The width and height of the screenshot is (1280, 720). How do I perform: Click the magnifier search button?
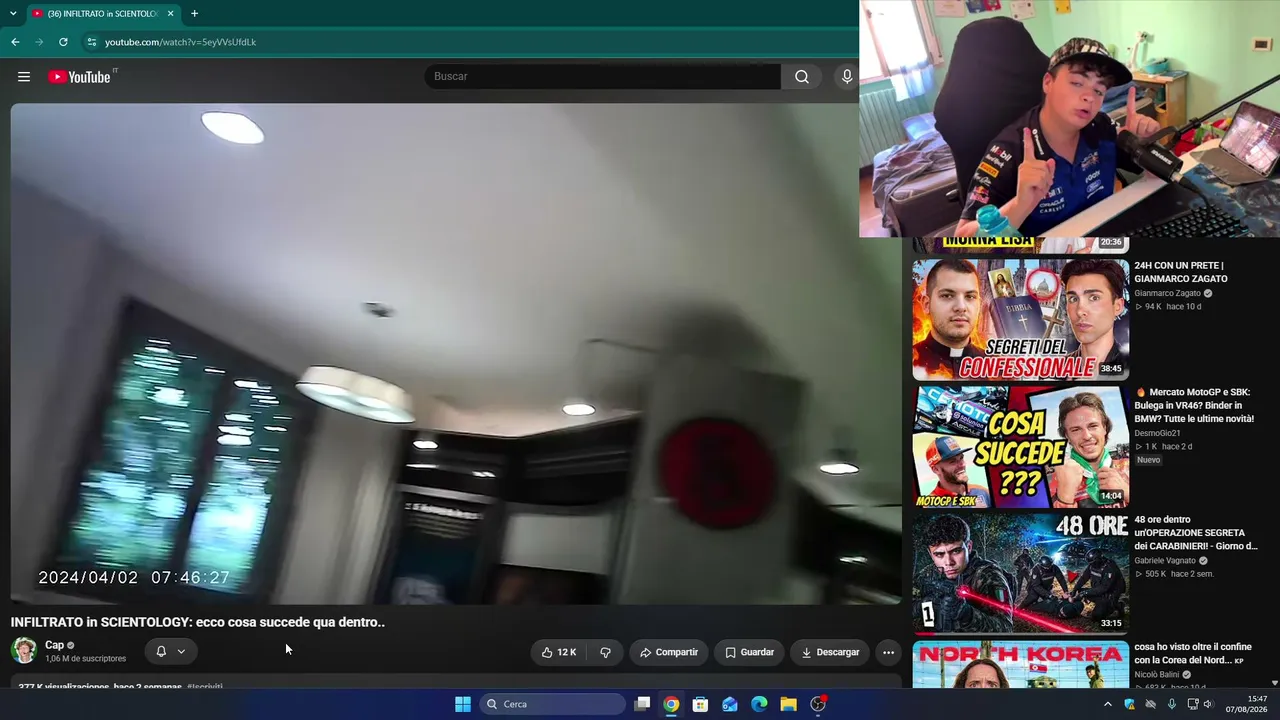pyautogui.click(x=802, y=77)
